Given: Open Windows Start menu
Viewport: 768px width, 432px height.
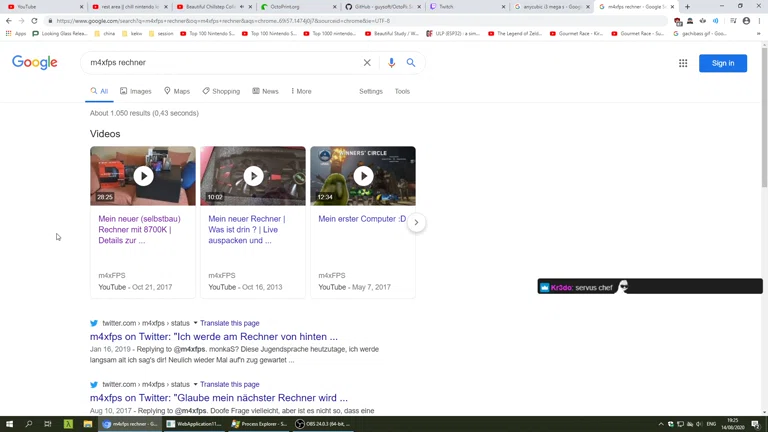Looking at the screenshot, I should (9, 424).
